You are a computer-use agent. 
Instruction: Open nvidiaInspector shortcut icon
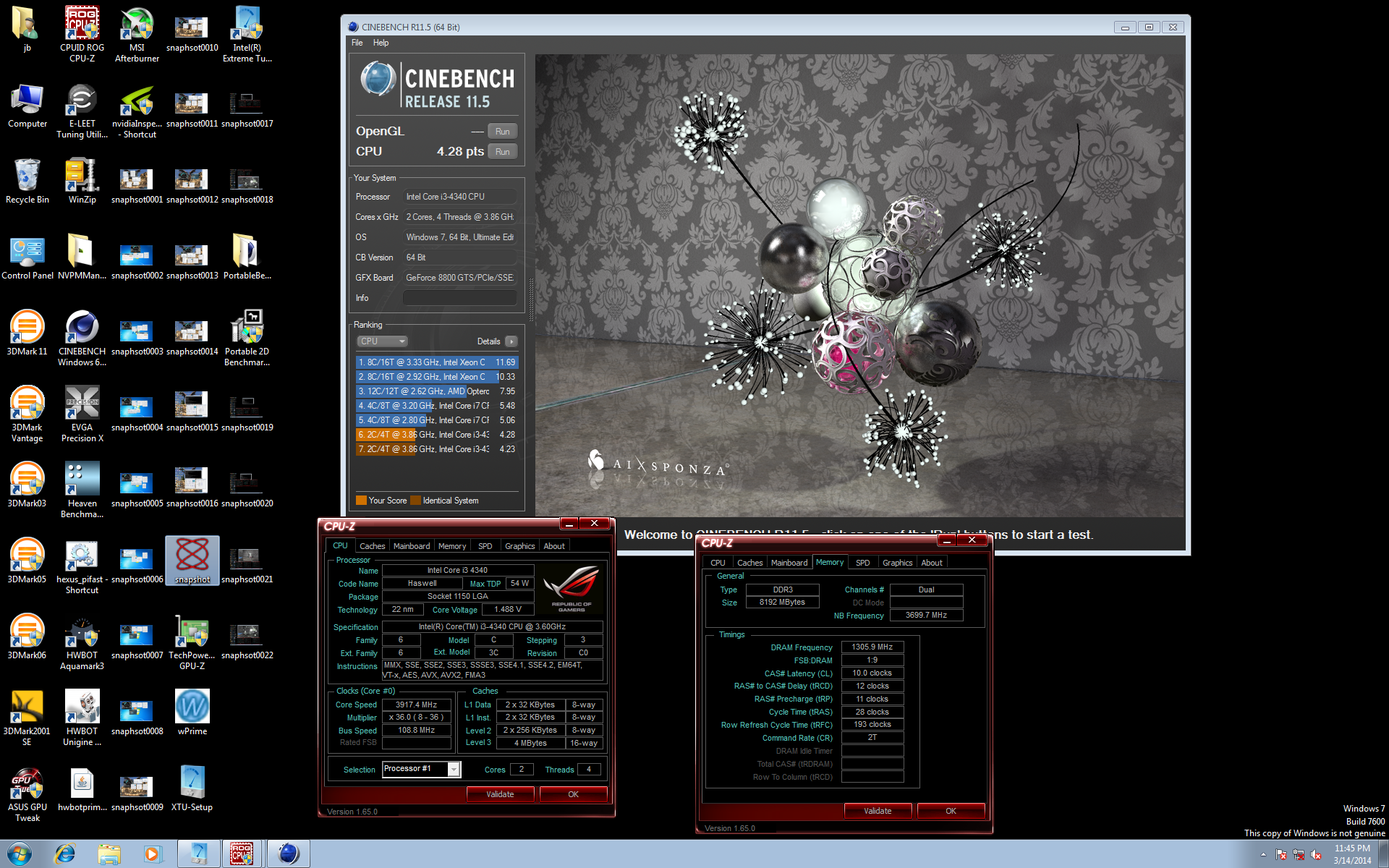(137, 110)
